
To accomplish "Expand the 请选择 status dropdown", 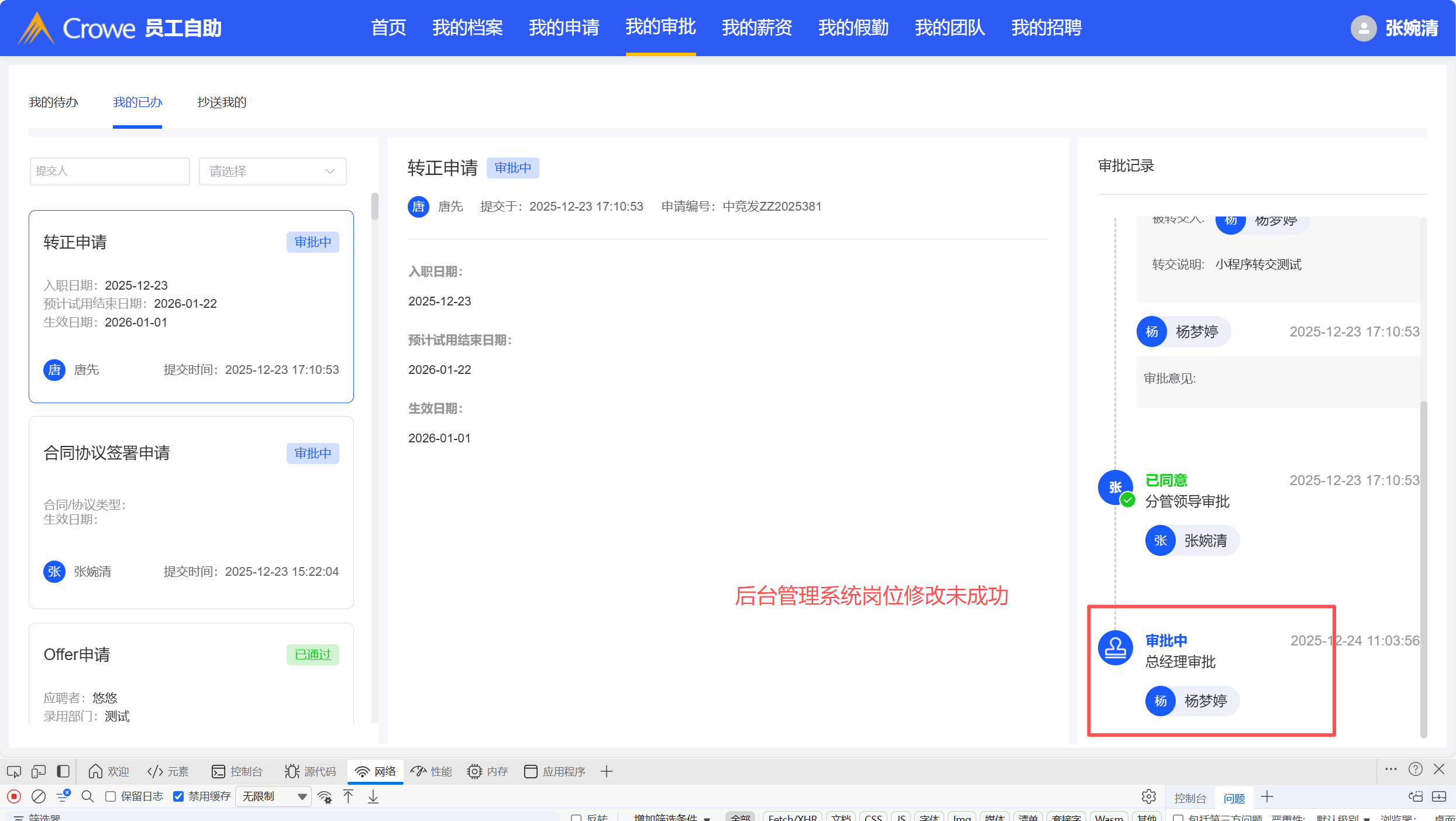I will pos(273,171).
